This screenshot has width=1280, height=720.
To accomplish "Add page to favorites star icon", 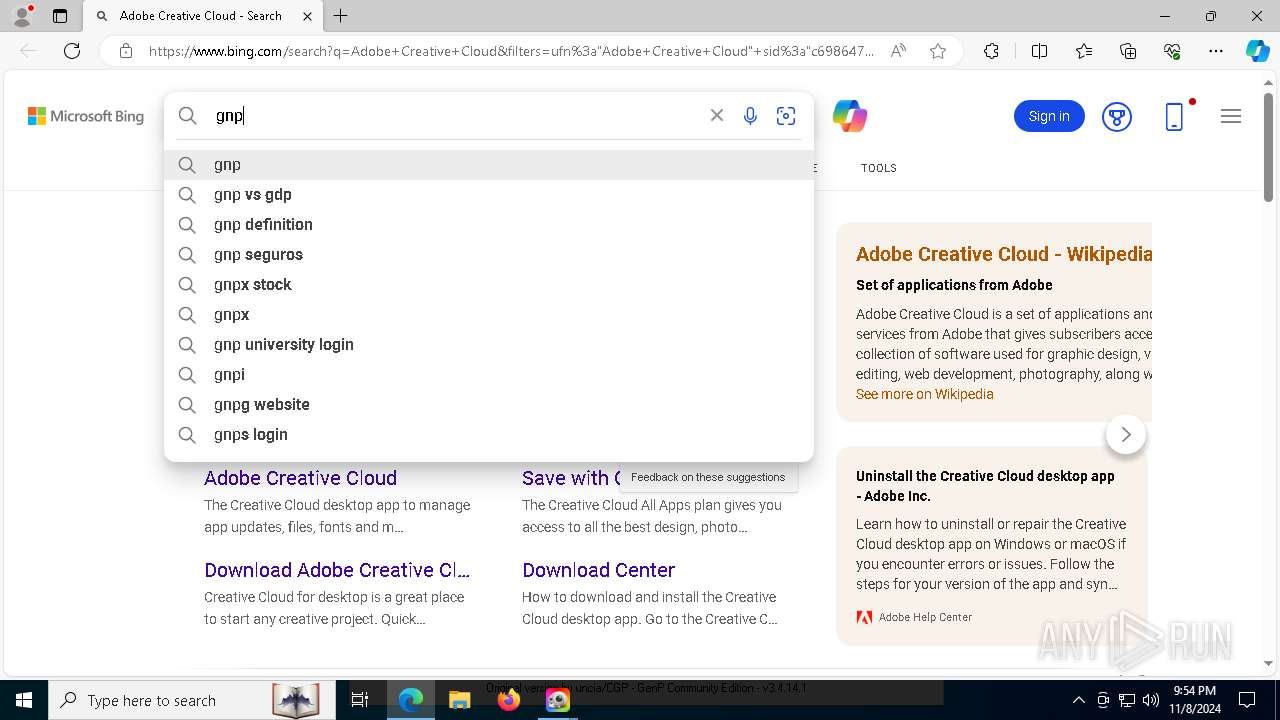I will [x=938, y=51].
